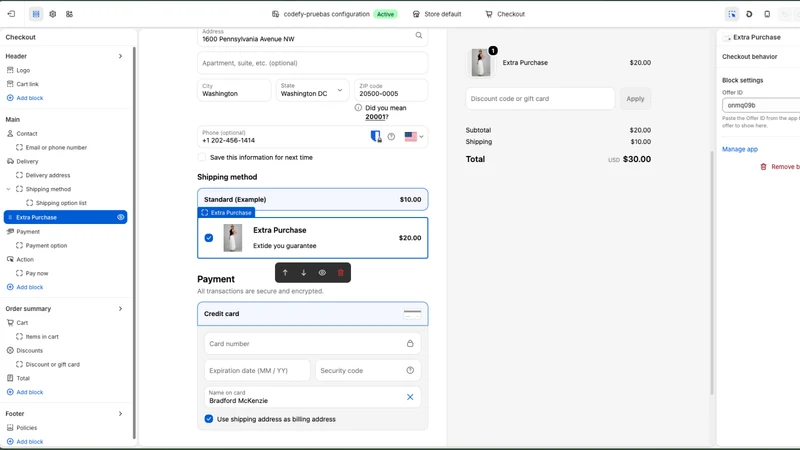Click the address search magnifier icon

pyautogui.click(x=418, y=35)
